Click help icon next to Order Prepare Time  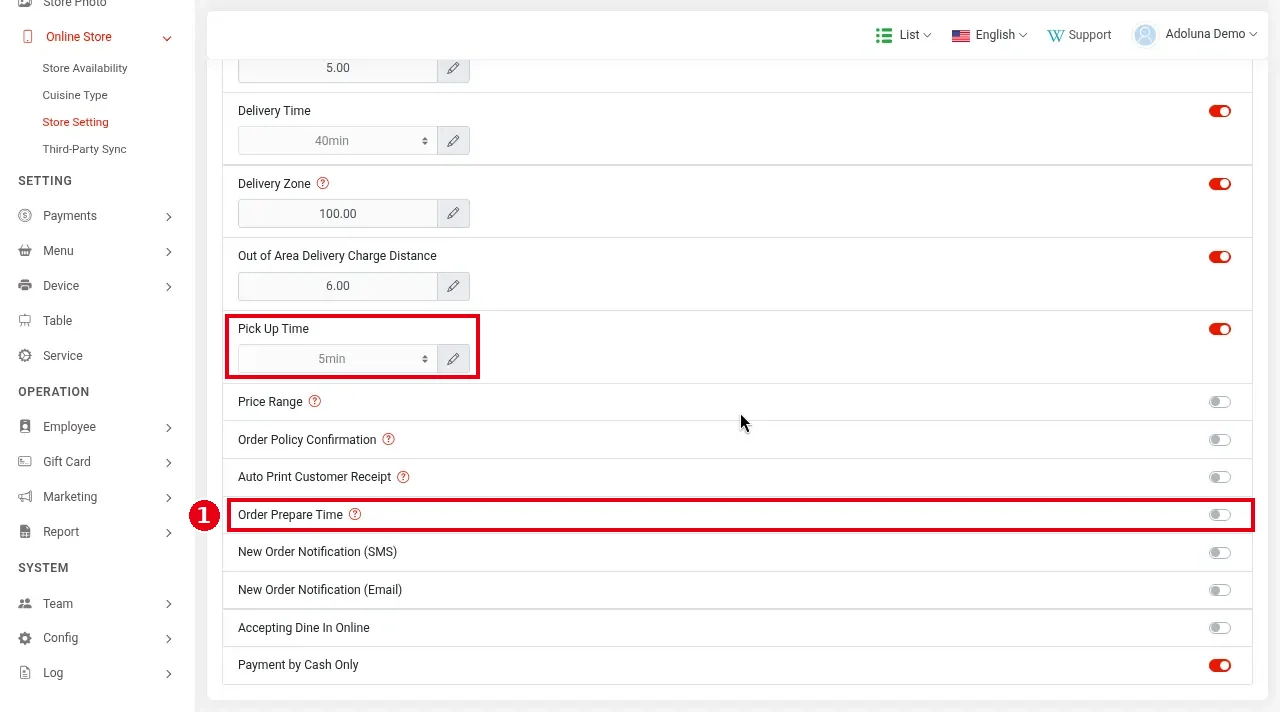[355, 515]
